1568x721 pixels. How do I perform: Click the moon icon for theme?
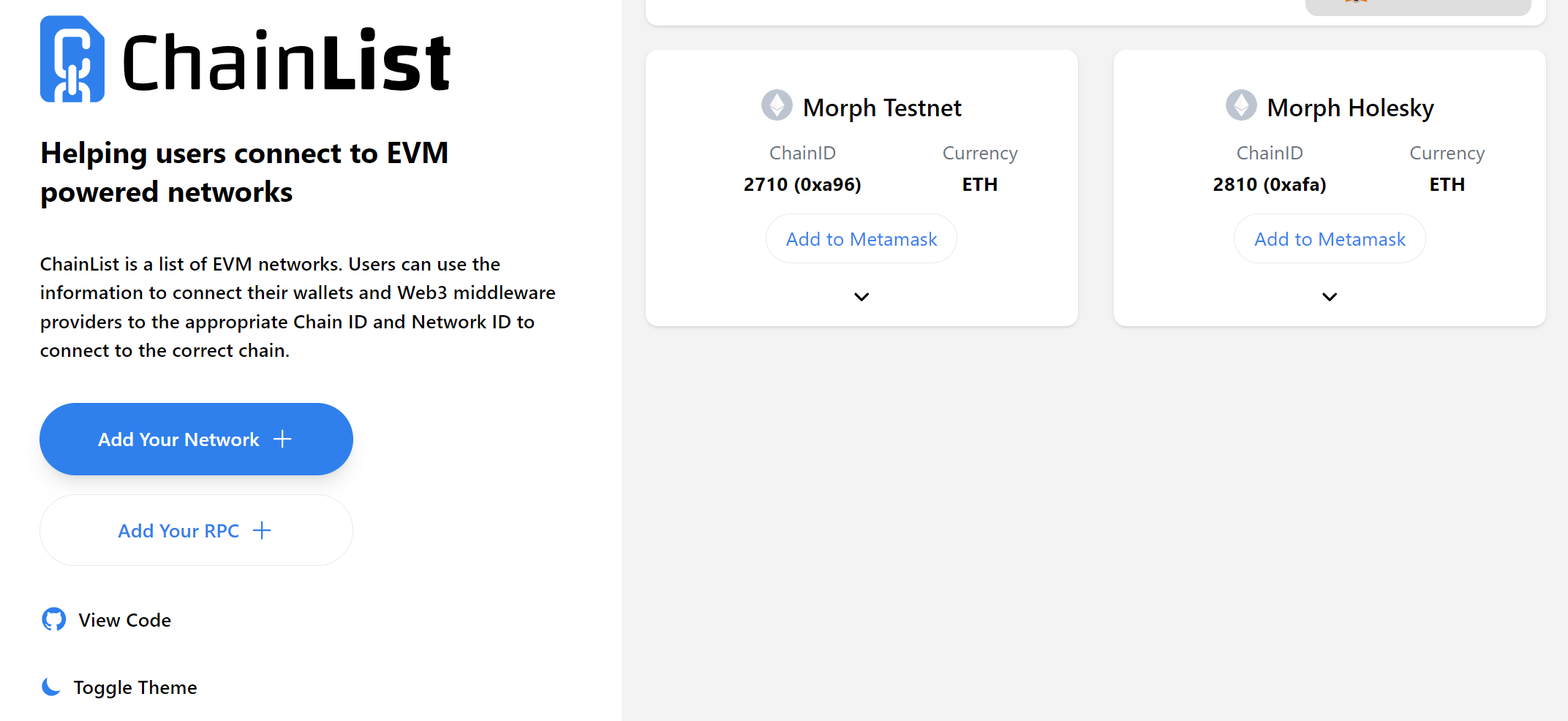click(x=51, y=687)
